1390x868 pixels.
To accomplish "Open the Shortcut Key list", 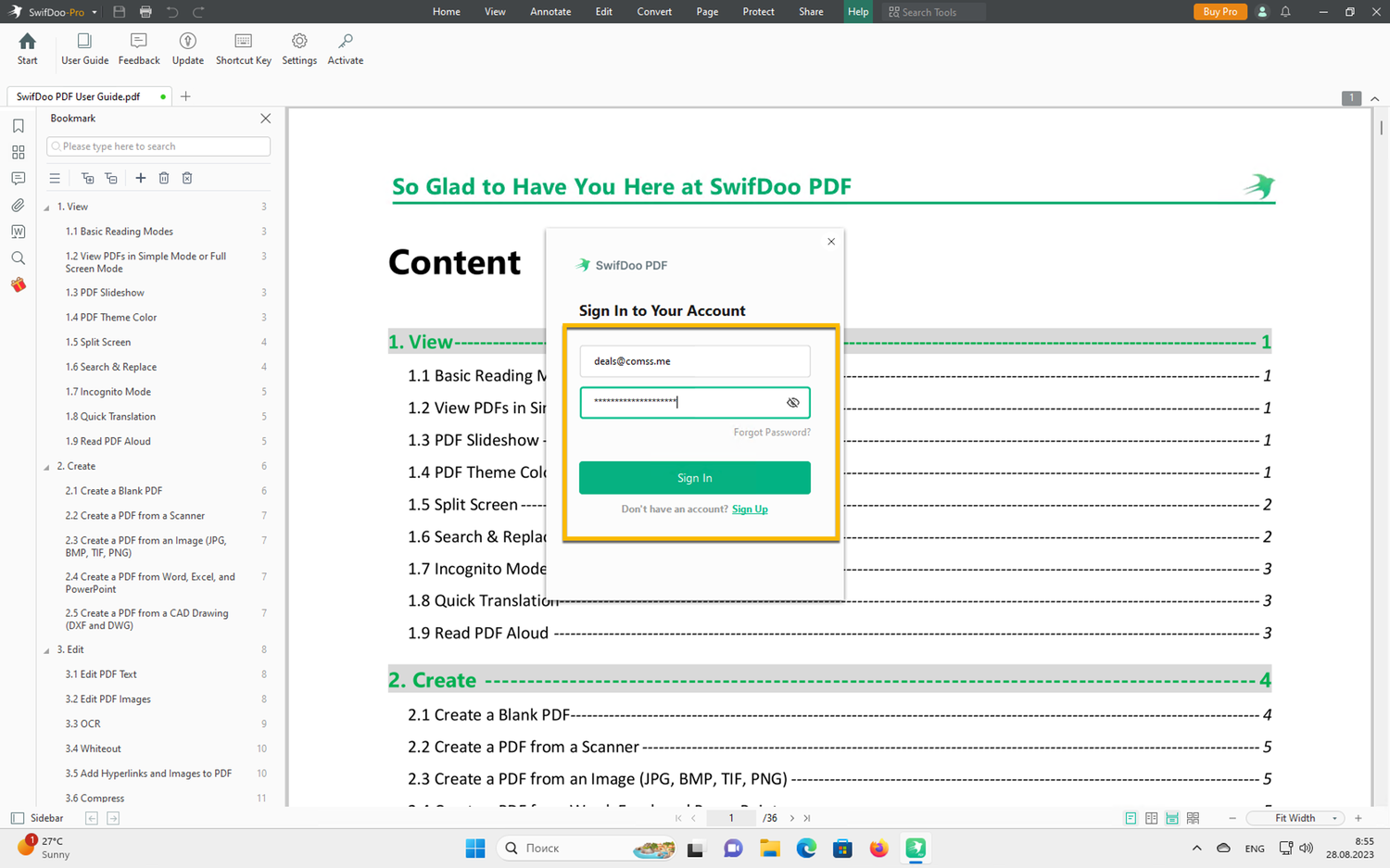I will tap(244, 49).
